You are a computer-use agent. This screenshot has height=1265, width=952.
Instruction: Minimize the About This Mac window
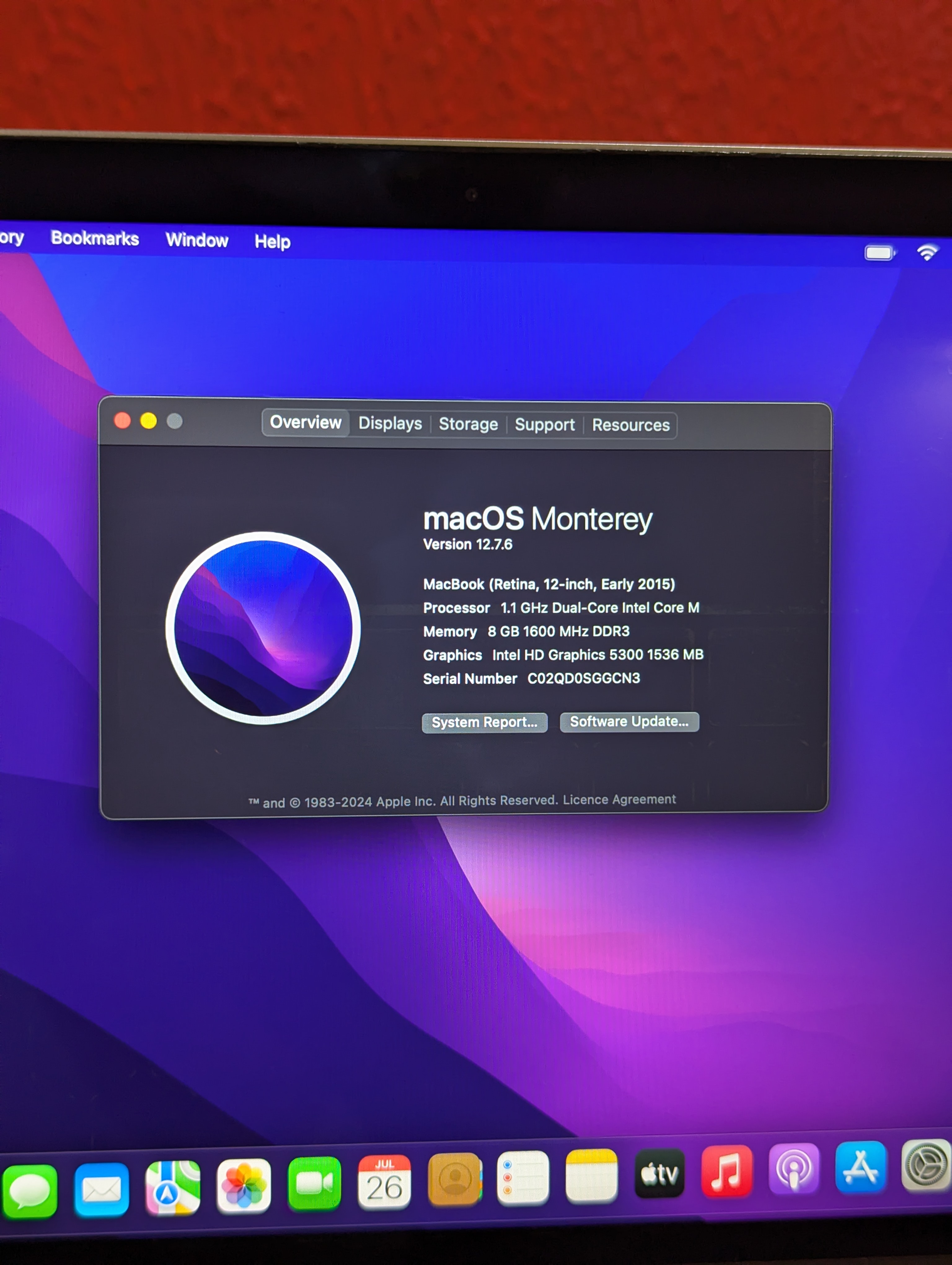point(148,421)
